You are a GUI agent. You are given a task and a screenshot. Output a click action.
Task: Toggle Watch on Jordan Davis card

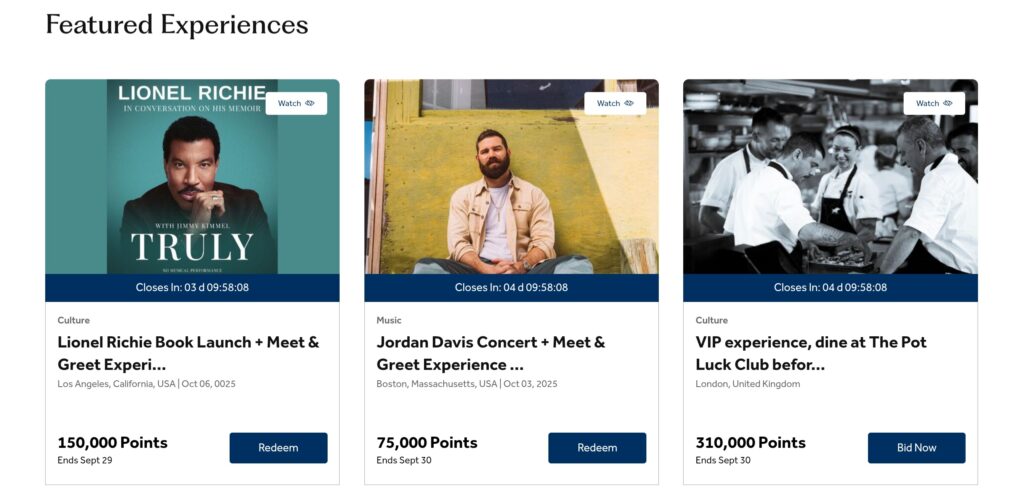click(x=615, y=103)
